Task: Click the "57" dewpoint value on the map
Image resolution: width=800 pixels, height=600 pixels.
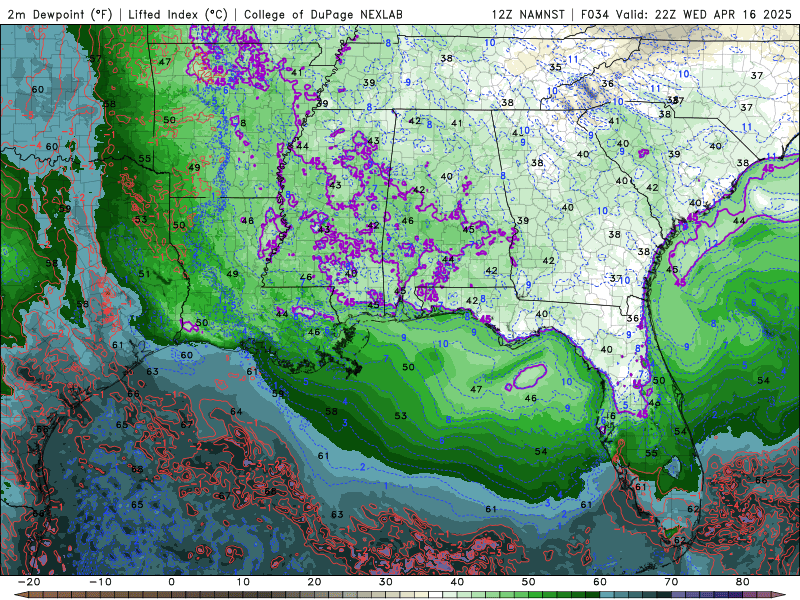Action: [x=95, y=59]
